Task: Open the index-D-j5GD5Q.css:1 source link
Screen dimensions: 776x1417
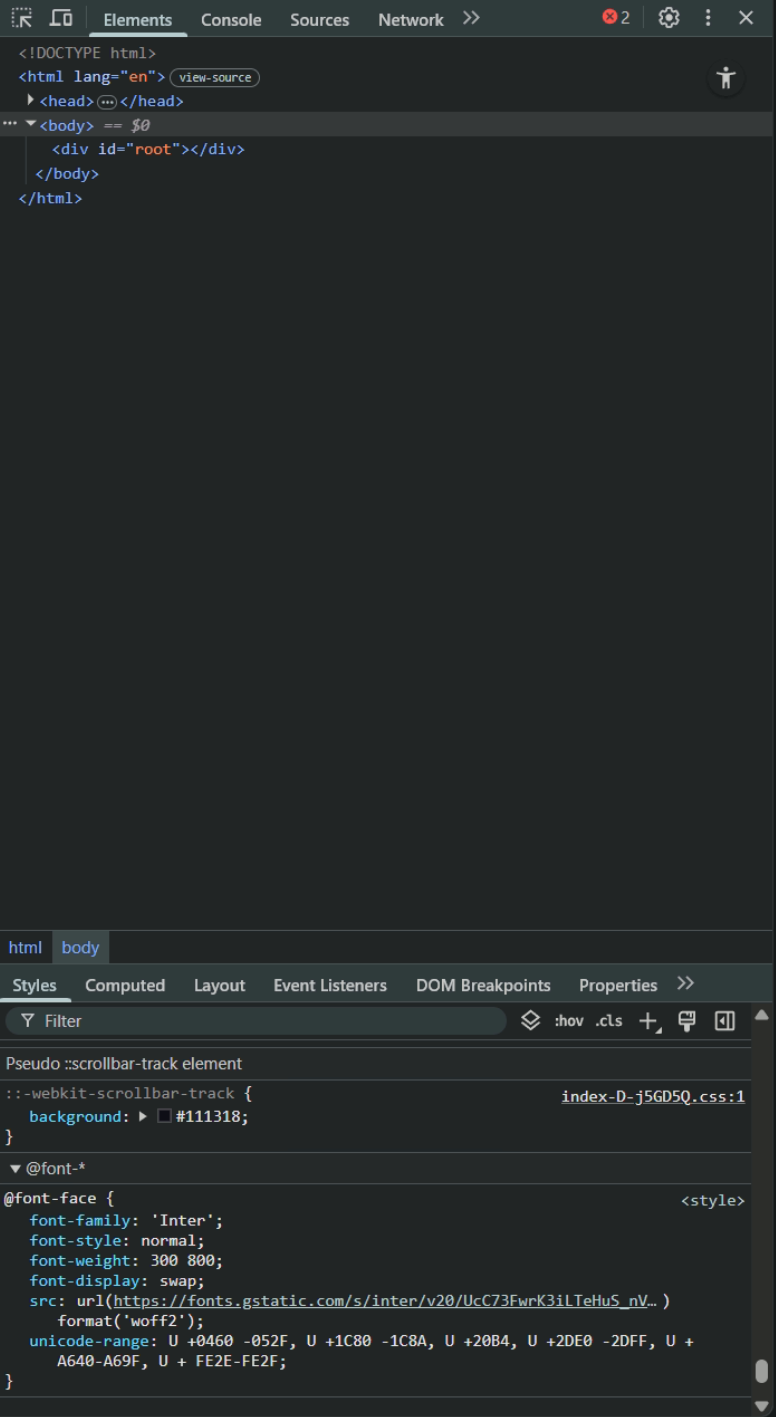Action: [x=652, y=1097]
